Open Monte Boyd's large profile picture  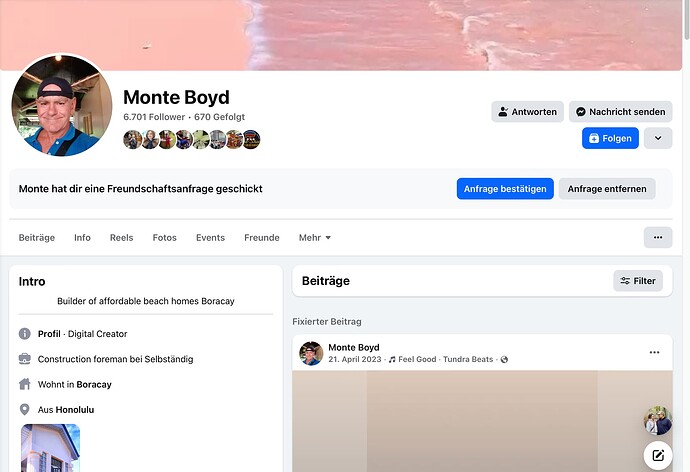pyautogui.click(x=62, y=106)
